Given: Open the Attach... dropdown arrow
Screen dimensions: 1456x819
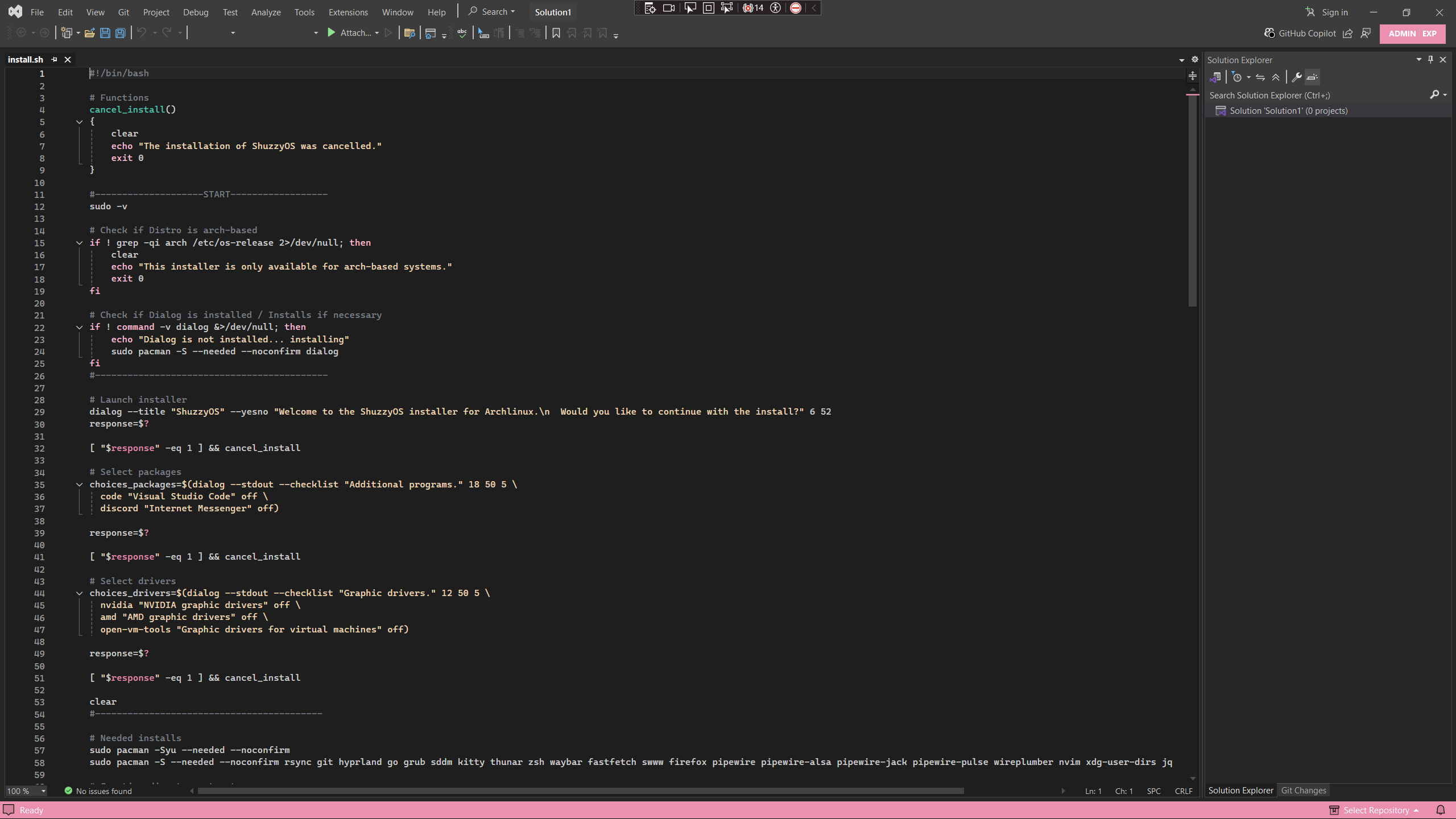Looking at the screenshot, I should 377,33.
